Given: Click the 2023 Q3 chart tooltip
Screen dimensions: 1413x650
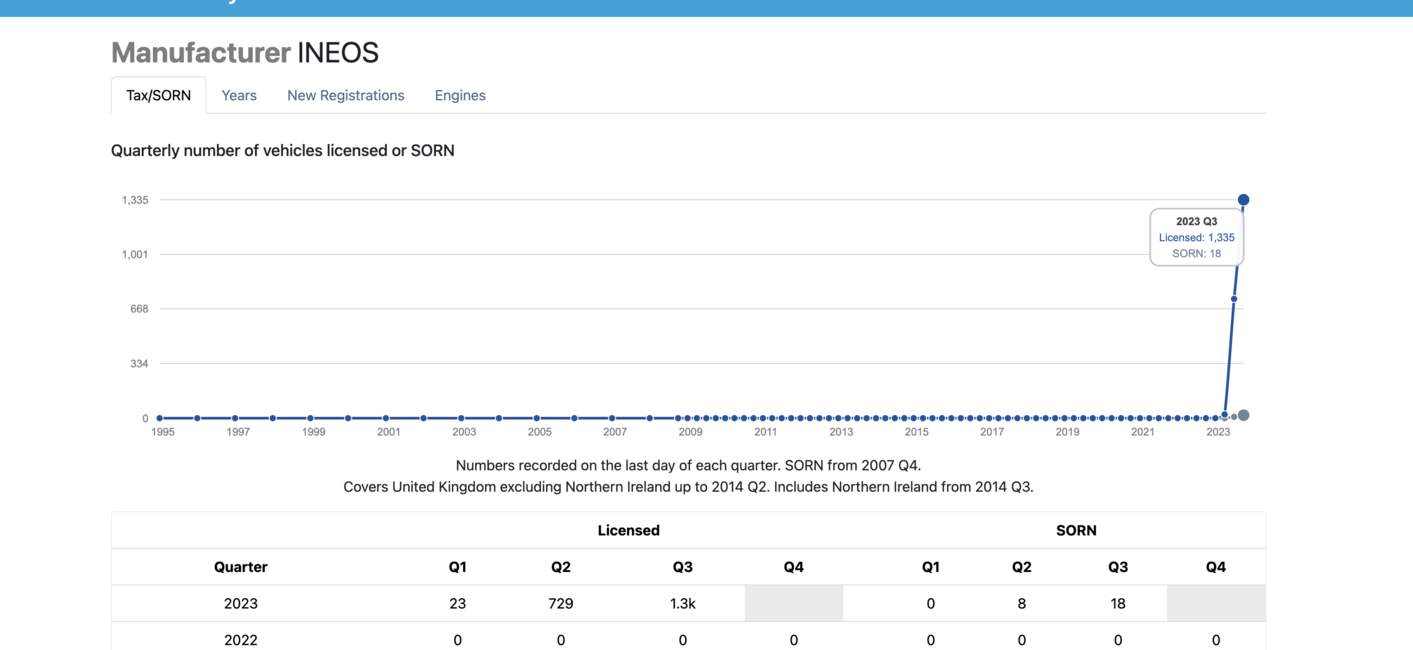Looking at the screenshot, I should click(1196, 237).
